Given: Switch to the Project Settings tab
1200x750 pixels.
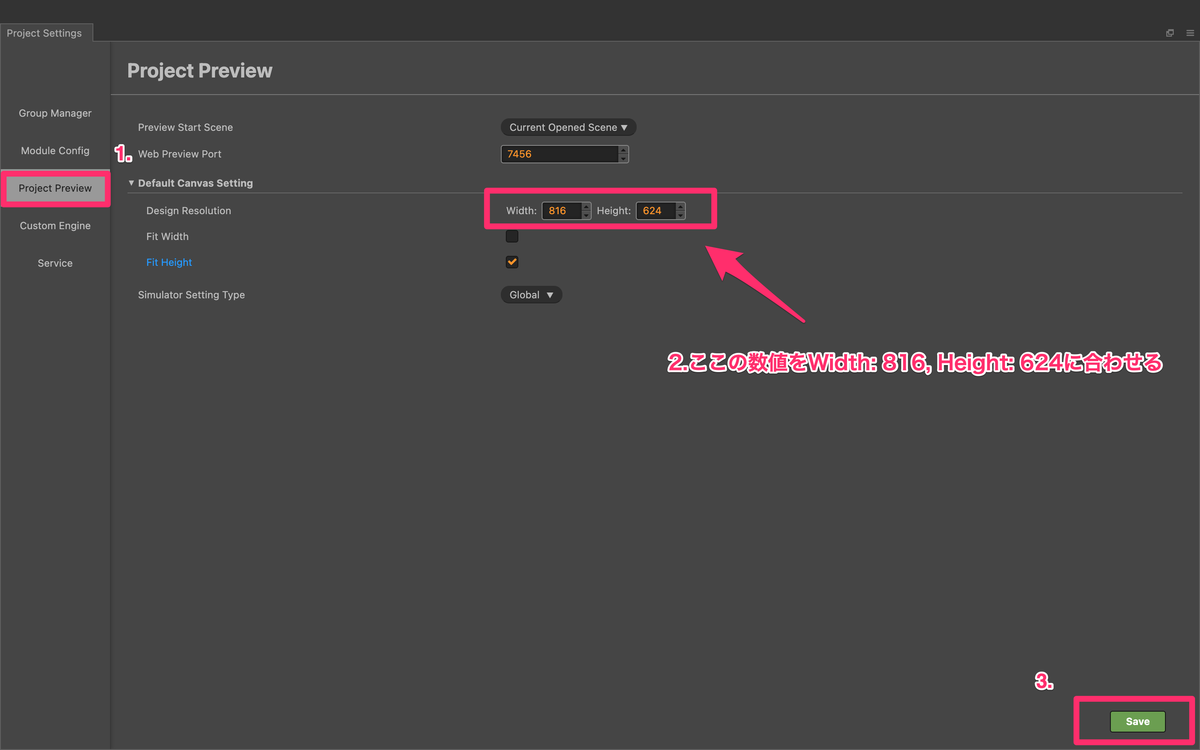Looking at the screenshot, I should point(44,33).
